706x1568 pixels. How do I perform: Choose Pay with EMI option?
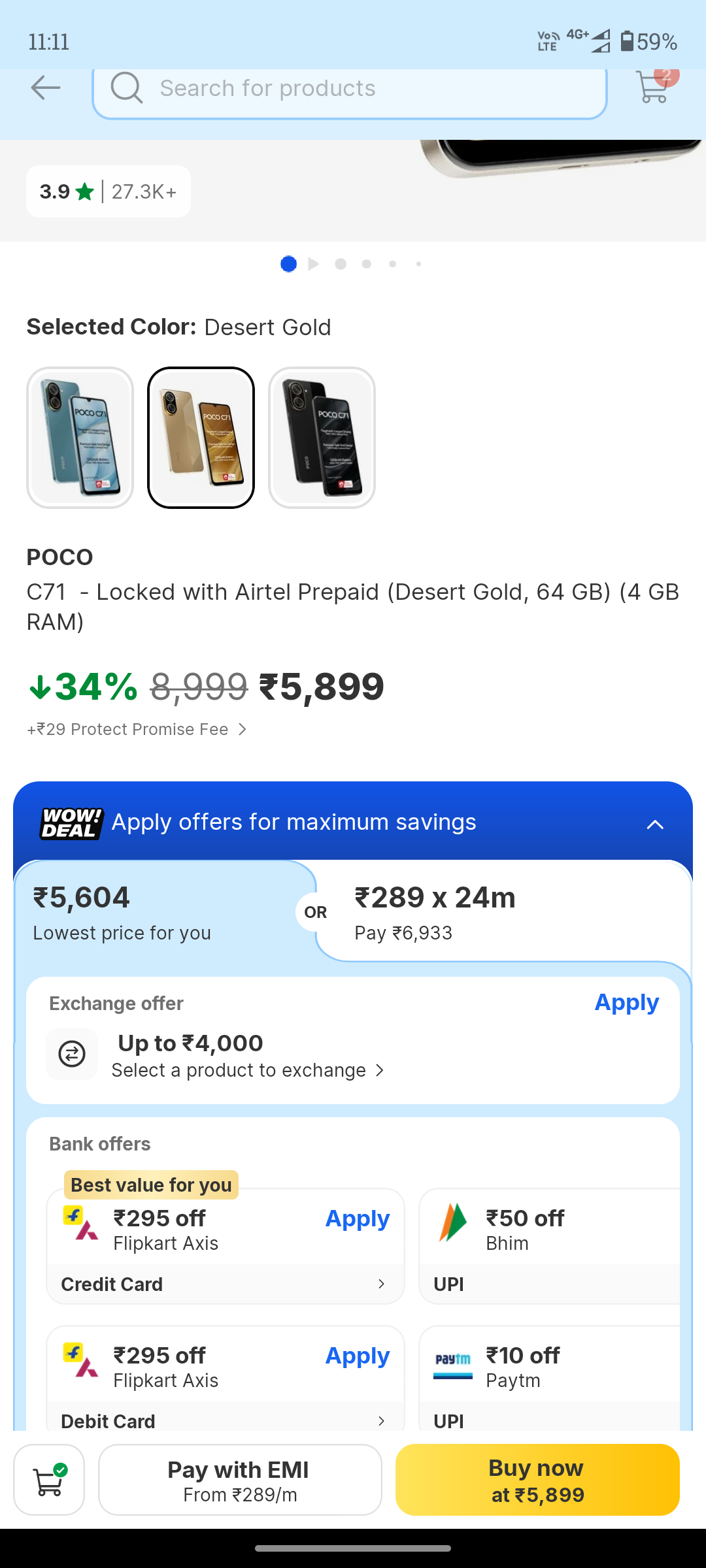coord(240,1480)
